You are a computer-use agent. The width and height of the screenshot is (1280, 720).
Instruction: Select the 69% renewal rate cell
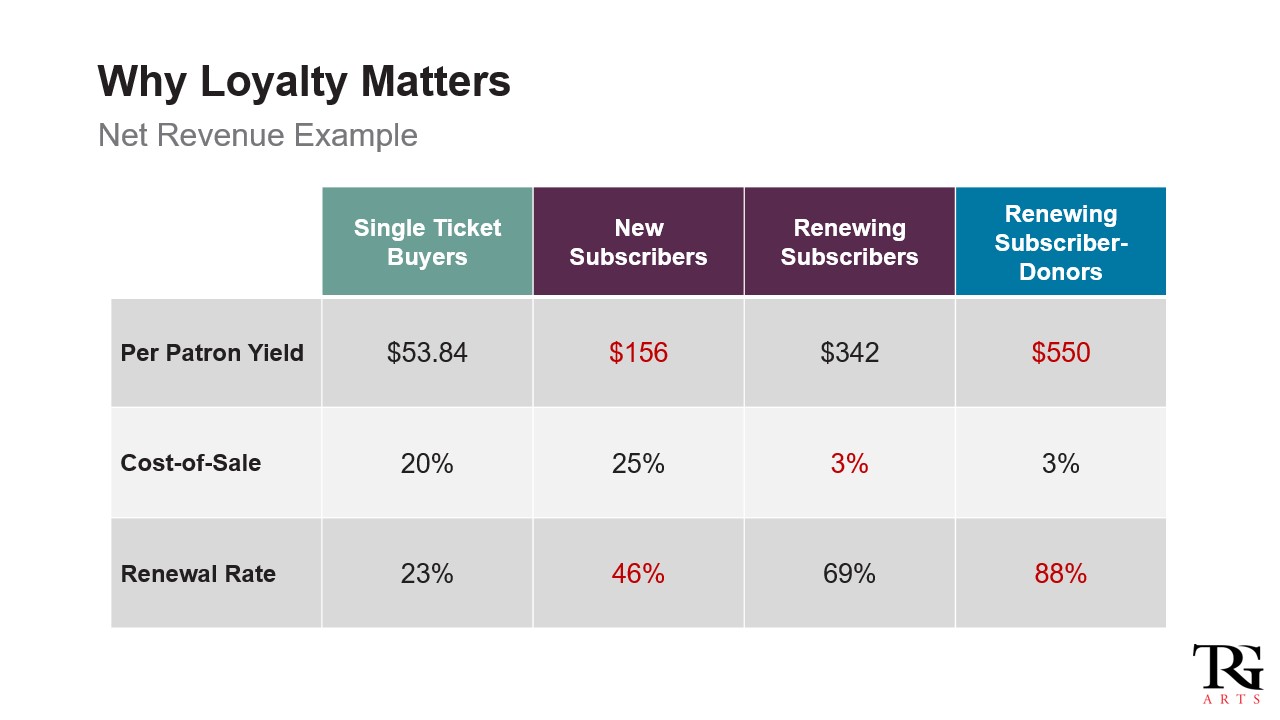(849, 574)
